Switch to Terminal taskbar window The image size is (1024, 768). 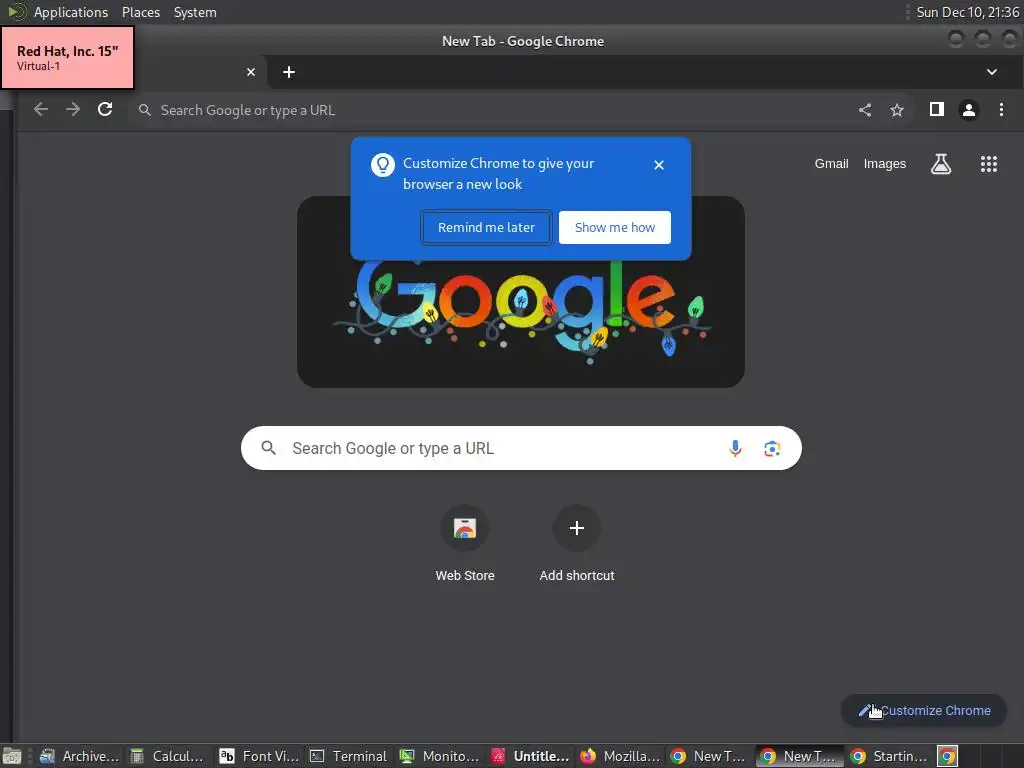click(349, 756)
